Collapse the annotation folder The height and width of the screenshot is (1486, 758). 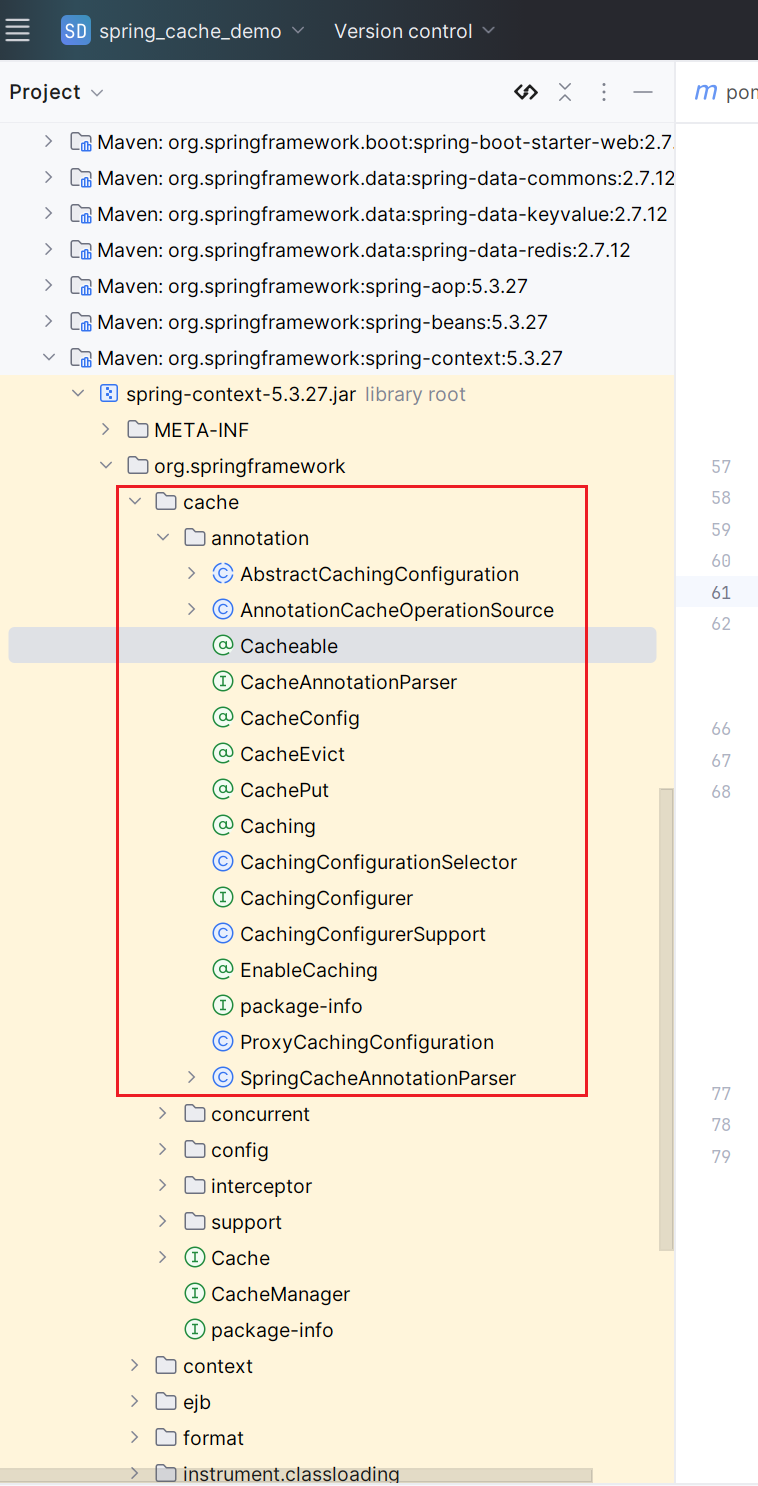click(163, 538)
